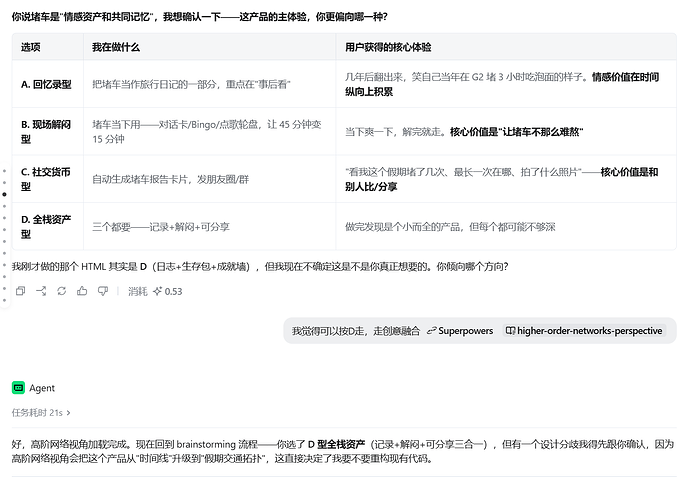The height and width of the screenshot is (477, 690).
Task: Select the A. 回忆录型 option cell
Action: (x=48, y=84)
